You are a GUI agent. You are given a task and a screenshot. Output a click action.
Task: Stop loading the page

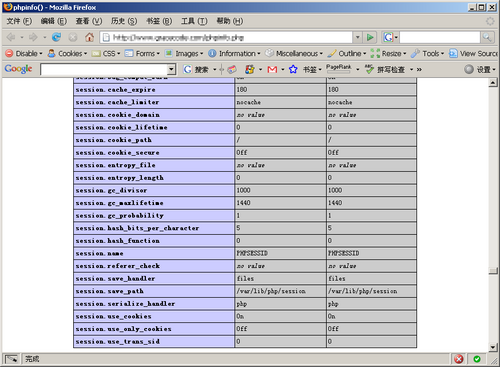click(73, 37)
